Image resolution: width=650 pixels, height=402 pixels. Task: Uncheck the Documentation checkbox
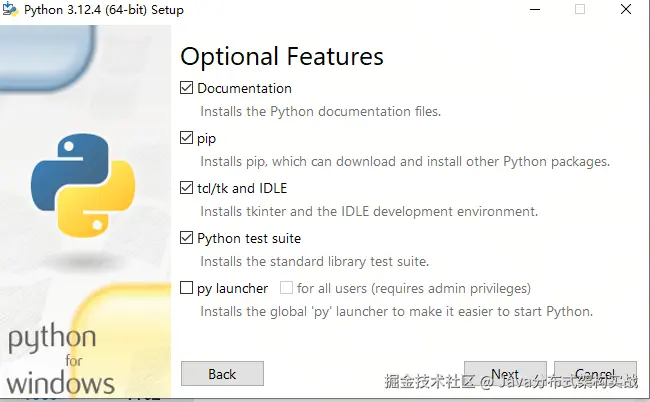click(x=186, y=88)
